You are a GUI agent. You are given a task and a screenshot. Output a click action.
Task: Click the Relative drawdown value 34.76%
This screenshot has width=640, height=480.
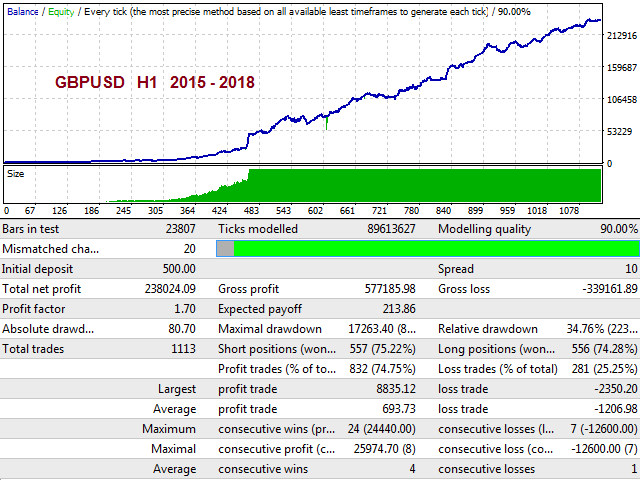click(x=602, y=329)
